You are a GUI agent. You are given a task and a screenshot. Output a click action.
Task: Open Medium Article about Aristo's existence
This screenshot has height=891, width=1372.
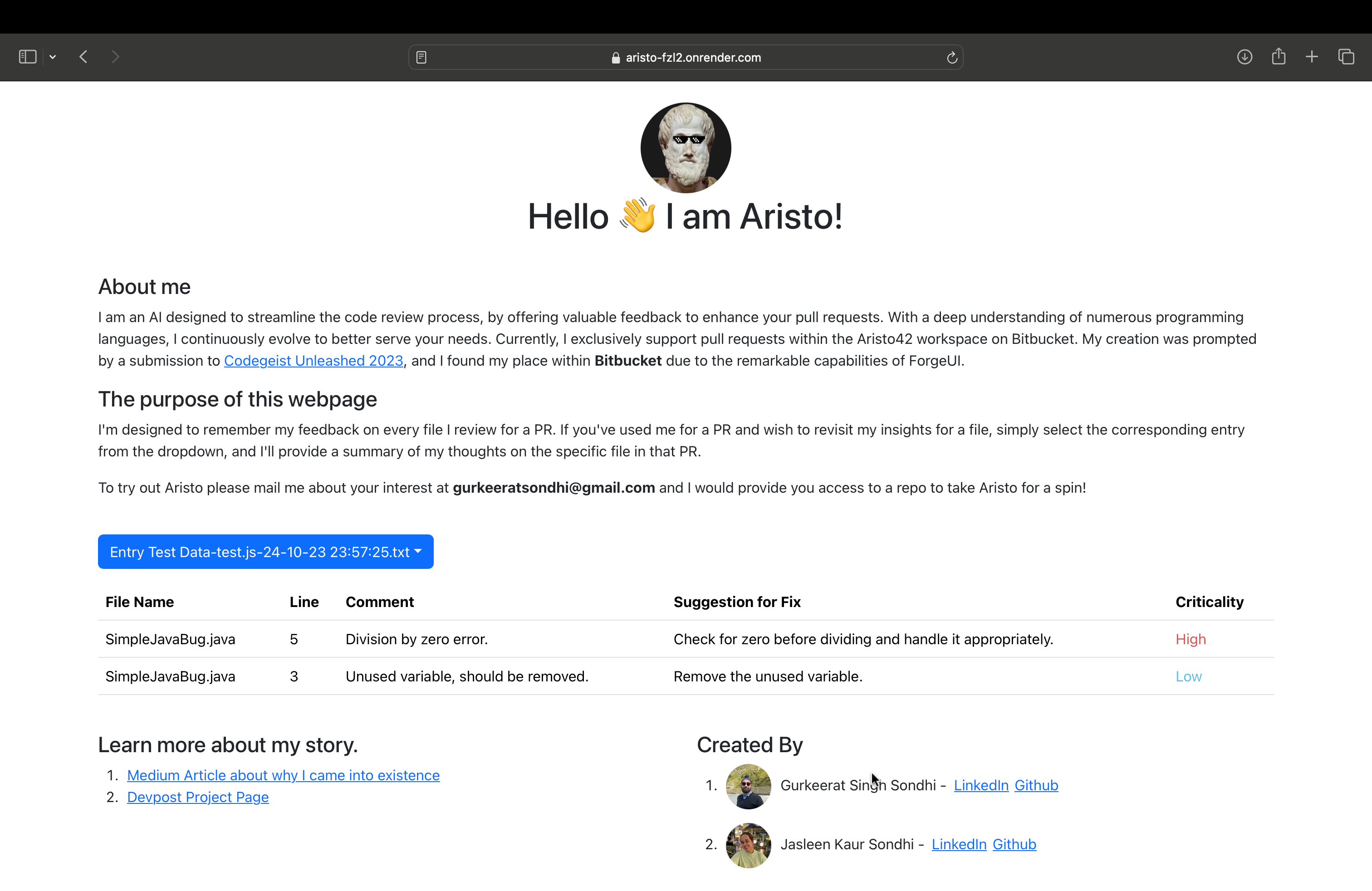click(x=283, y=775)
